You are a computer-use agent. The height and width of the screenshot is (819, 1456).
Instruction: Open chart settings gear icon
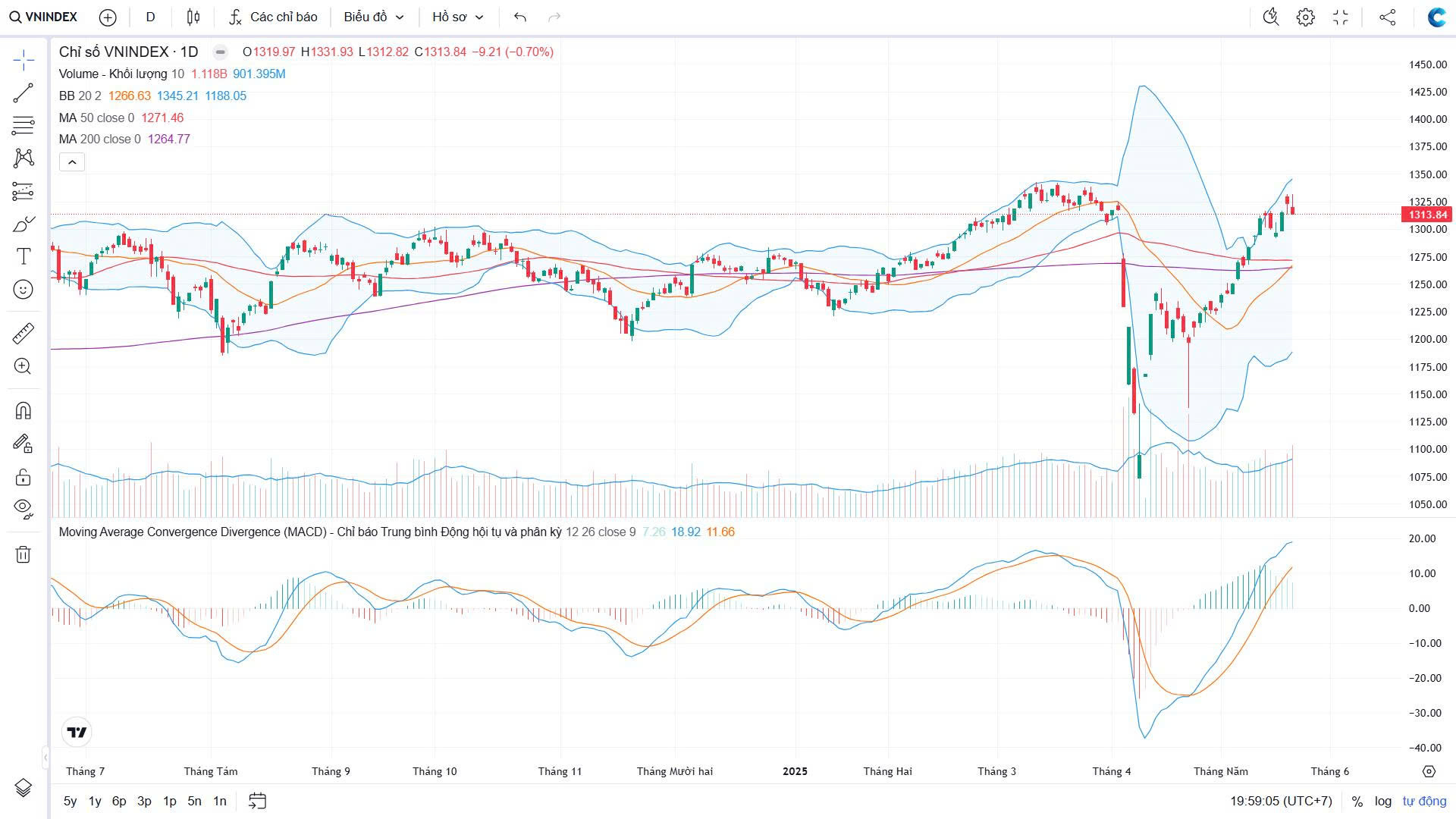(x=1305, y=17)
